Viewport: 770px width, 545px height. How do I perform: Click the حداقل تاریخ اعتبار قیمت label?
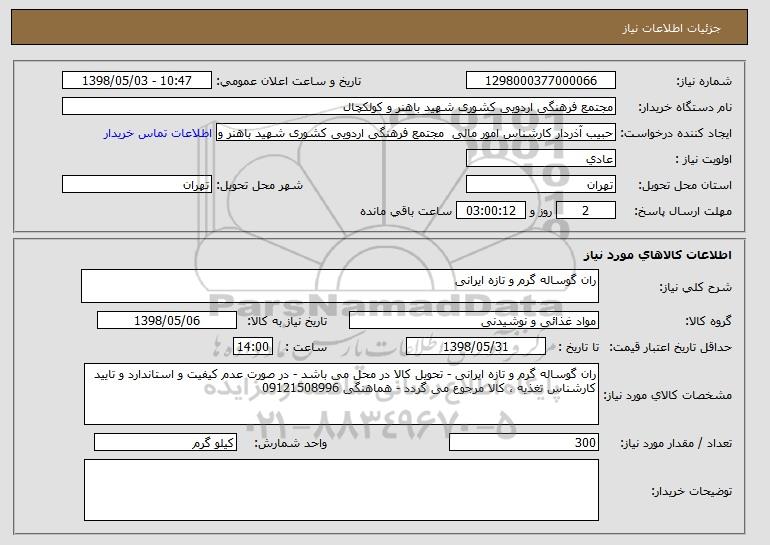[670, 347]
